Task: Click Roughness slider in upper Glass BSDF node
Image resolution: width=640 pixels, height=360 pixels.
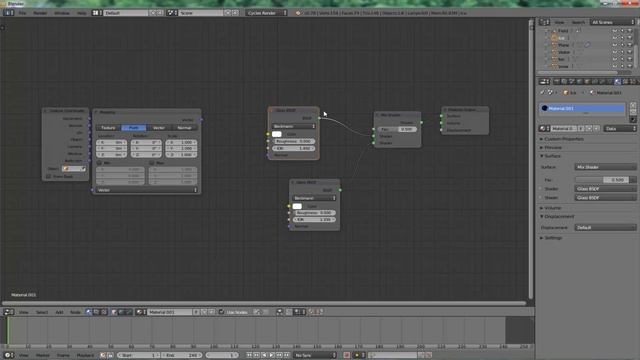Action: pos(293,141)
